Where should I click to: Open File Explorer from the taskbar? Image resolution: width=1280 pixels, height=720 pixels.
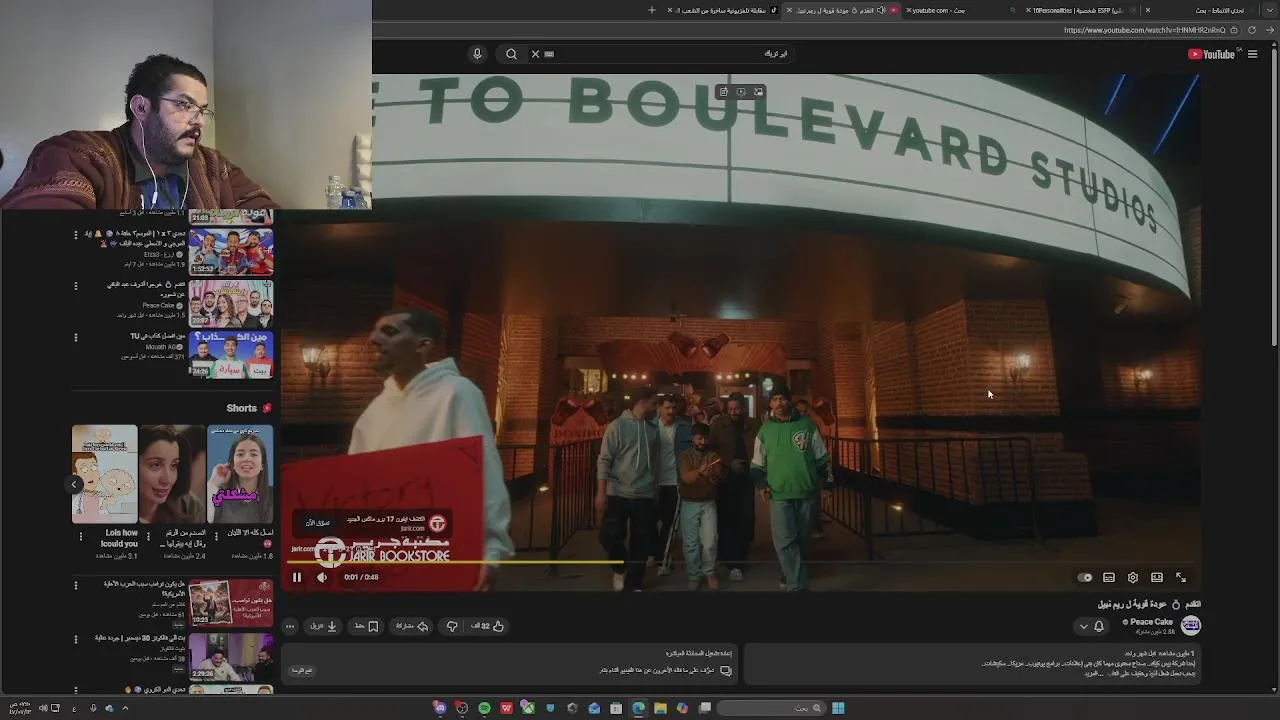pos(660,708)
